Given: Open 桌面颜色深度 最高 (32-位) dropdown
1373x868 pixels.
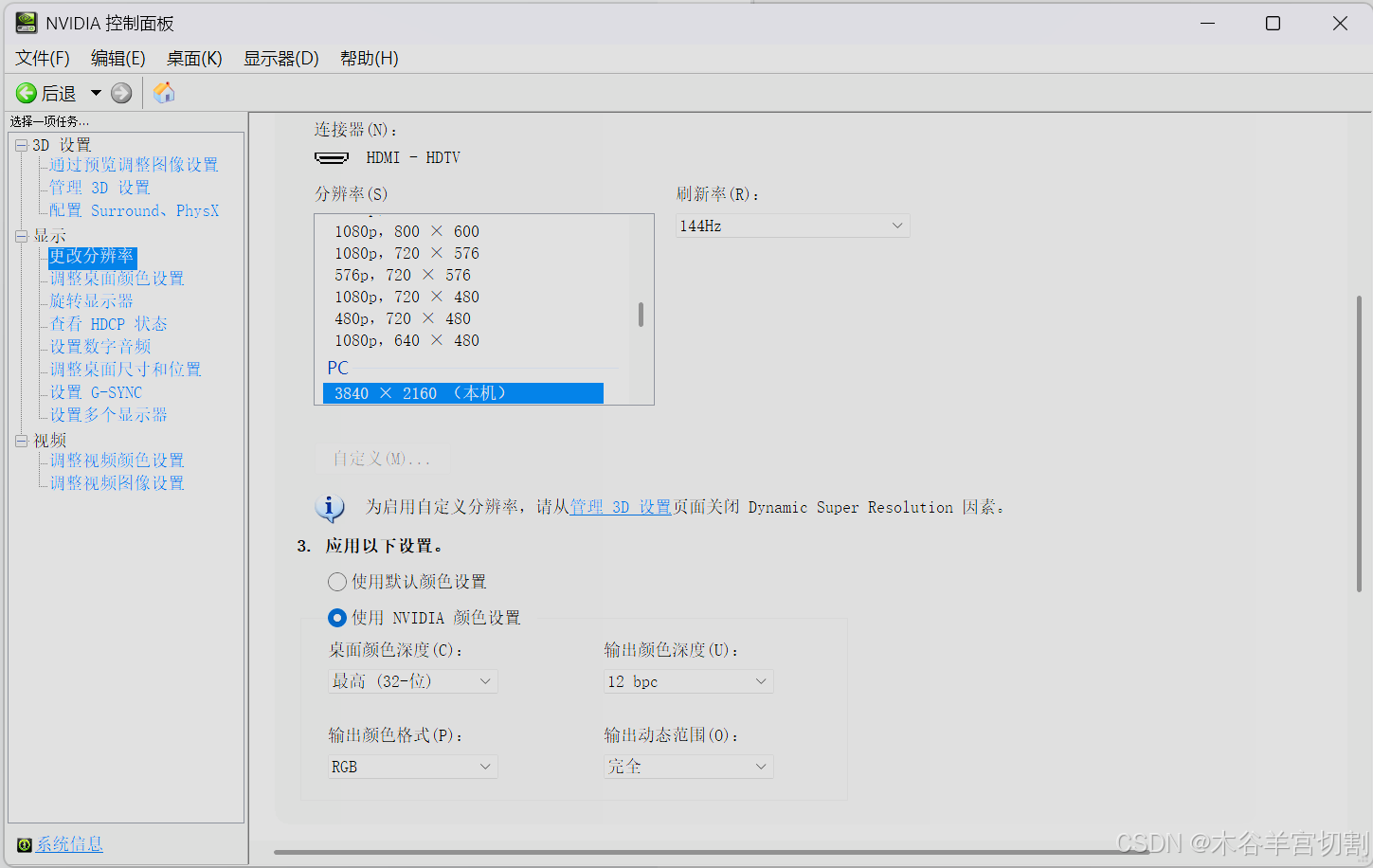Looking at the screenshot, I should pos(412,681).
